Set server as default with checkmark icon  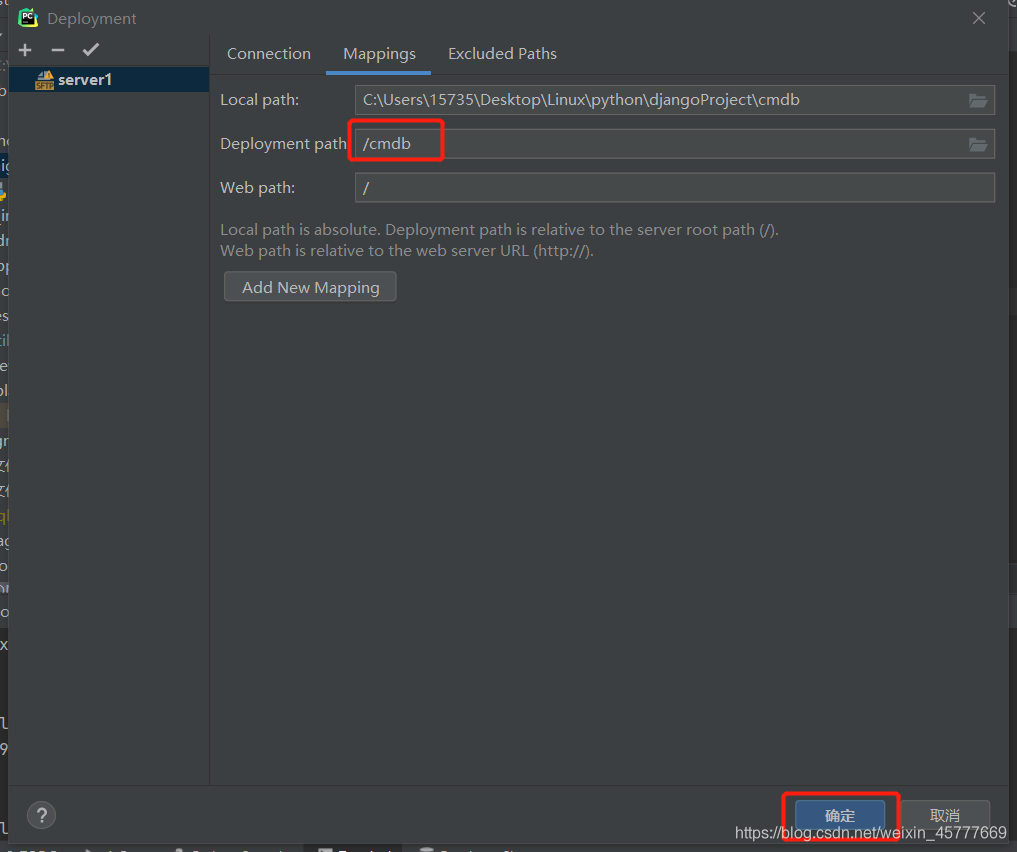91,50
